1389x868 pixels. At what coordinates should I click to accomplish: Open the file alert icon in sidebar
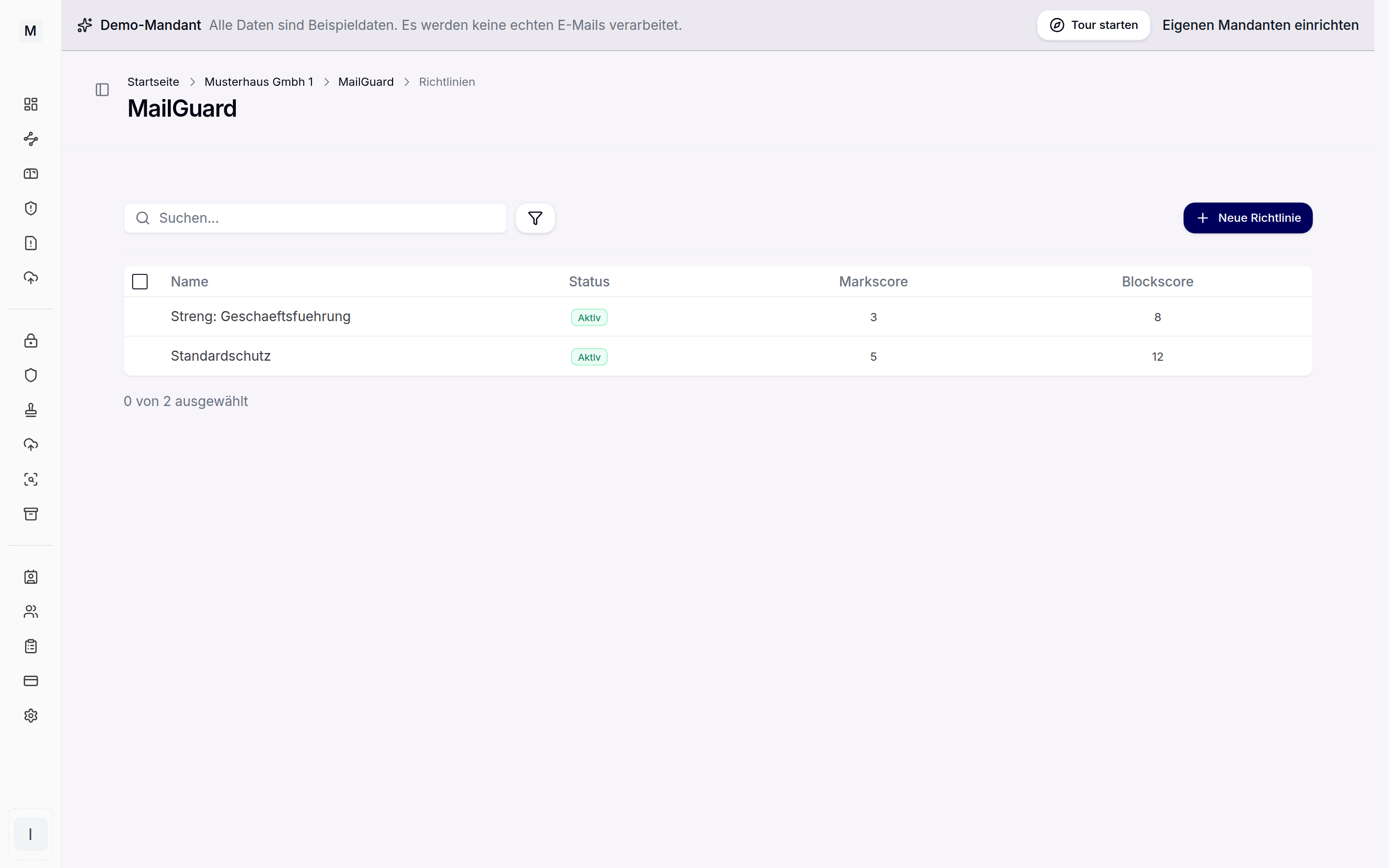tap(30, 243)
